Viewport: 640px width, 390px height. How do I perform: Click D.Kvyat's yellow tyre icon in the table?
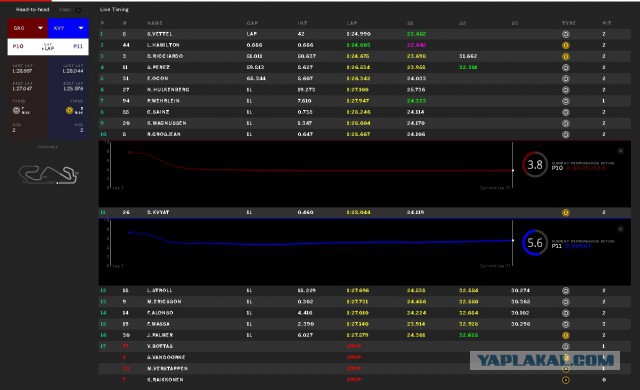click(566, 213)
